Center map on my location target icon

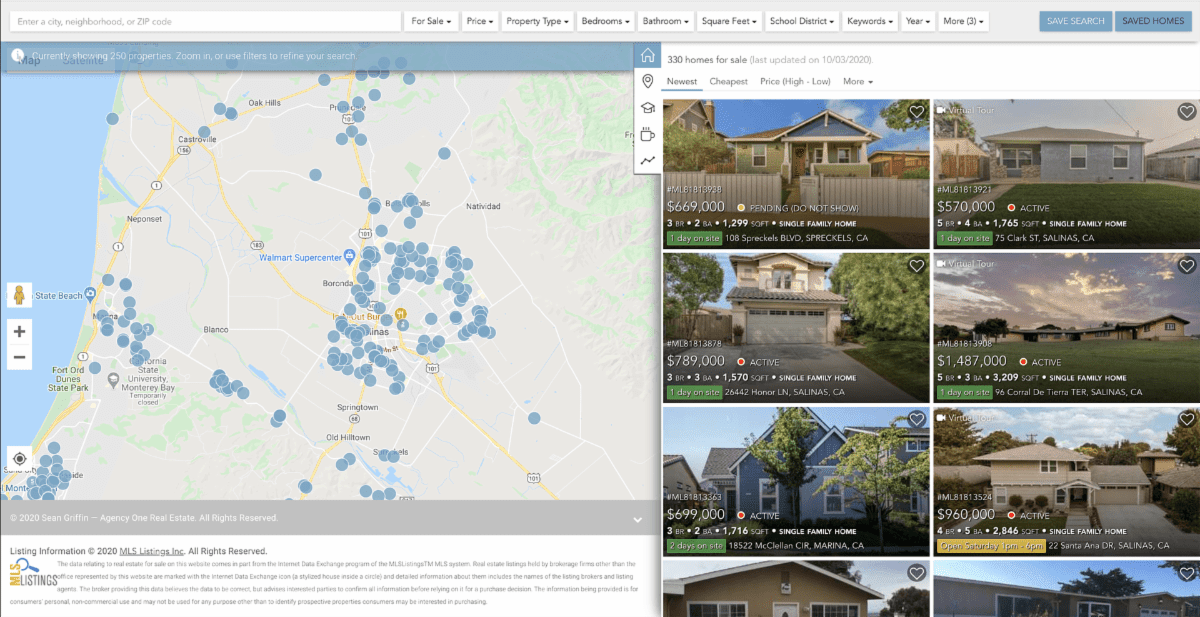19,458
